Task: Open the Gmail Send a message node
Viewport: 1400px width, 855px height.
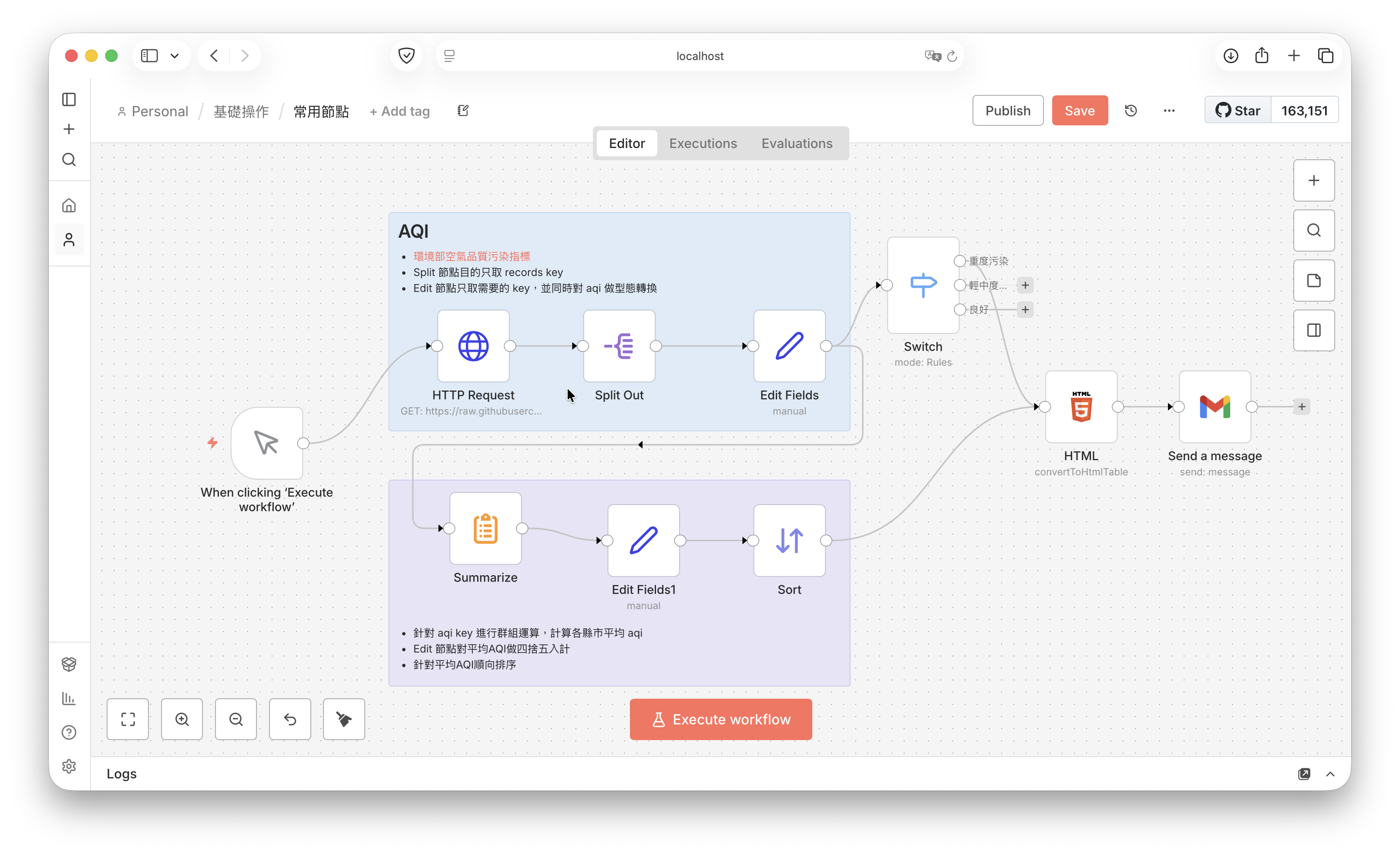Action: [1214, 407]
